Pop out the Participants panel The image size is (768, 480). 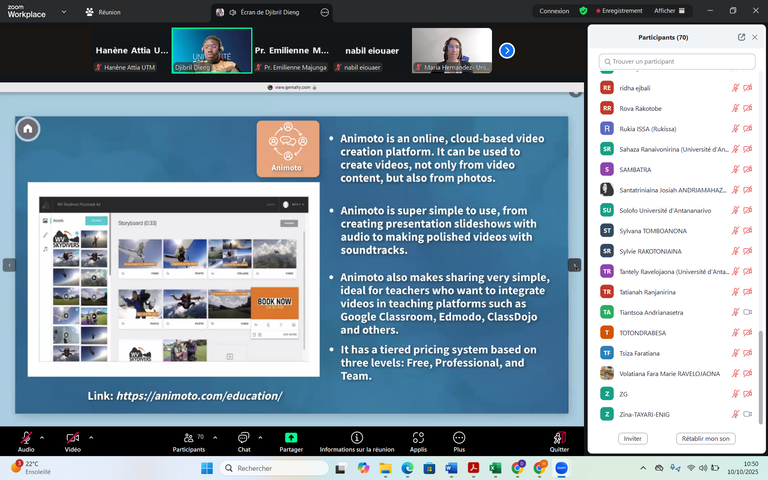742,37
